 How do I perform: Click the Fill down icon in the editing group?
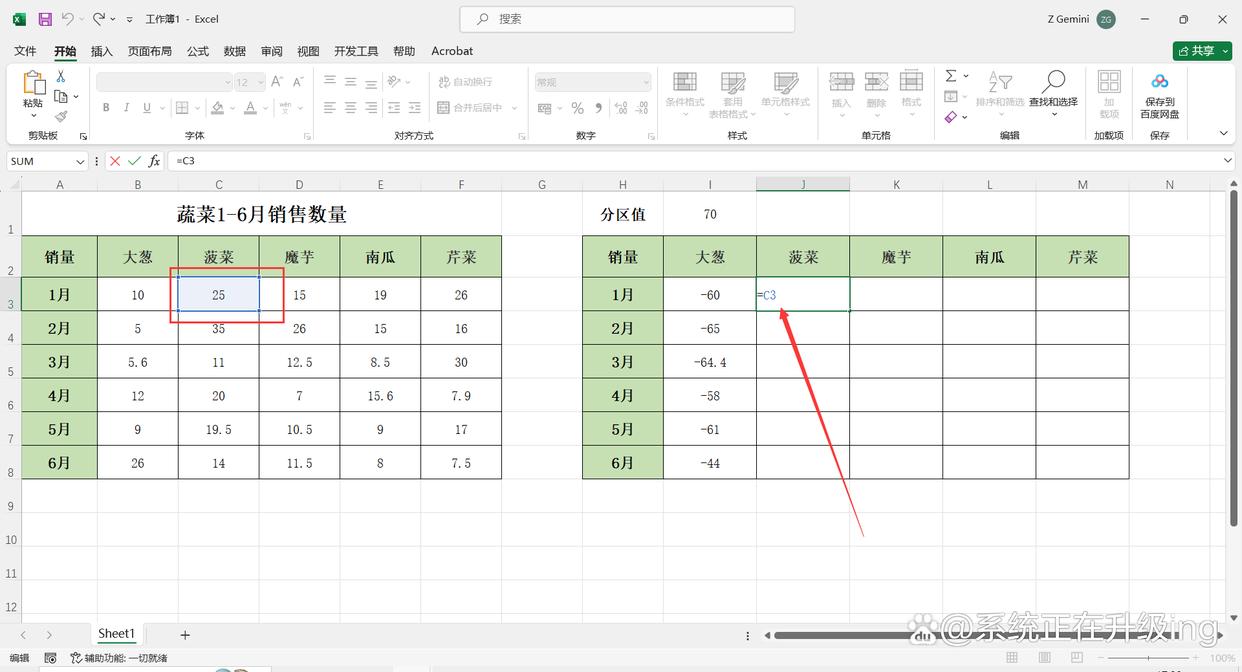coord(951,96)
